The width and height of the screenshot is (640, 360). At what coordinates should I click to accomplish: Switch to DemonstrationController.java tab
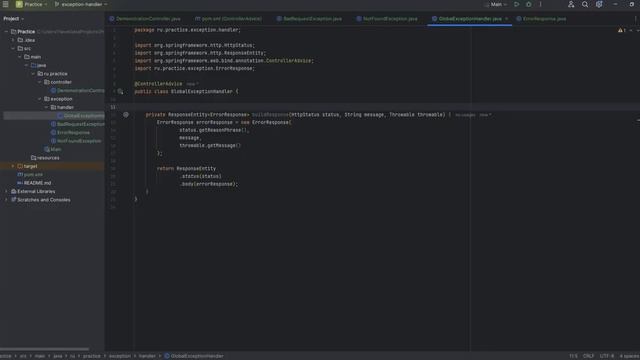tap(145, 19)
